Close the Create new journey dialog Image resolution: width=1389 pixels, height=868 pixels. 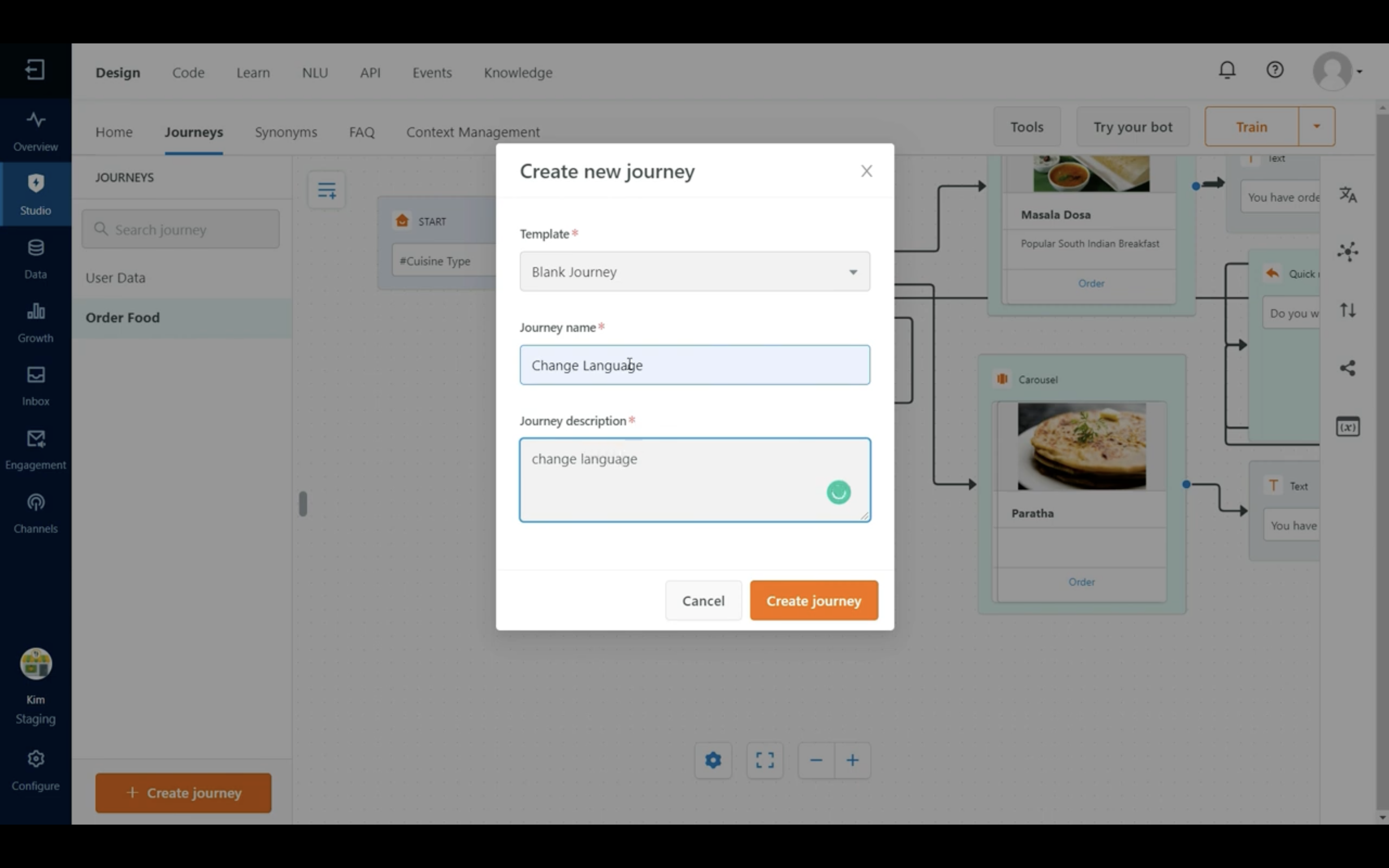(866, 171)
